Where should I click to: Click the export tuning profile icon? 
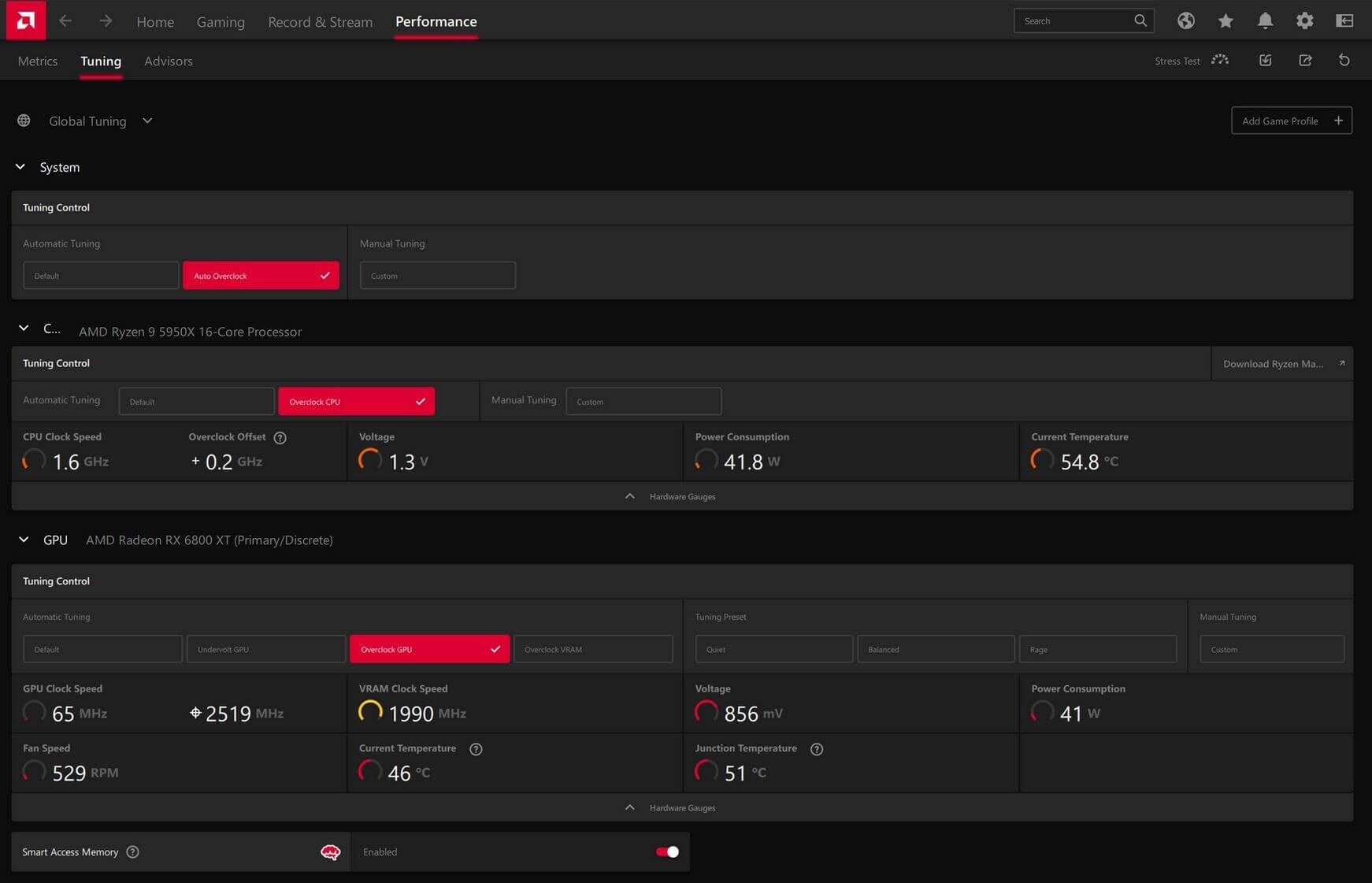[x=1305, y=61]
